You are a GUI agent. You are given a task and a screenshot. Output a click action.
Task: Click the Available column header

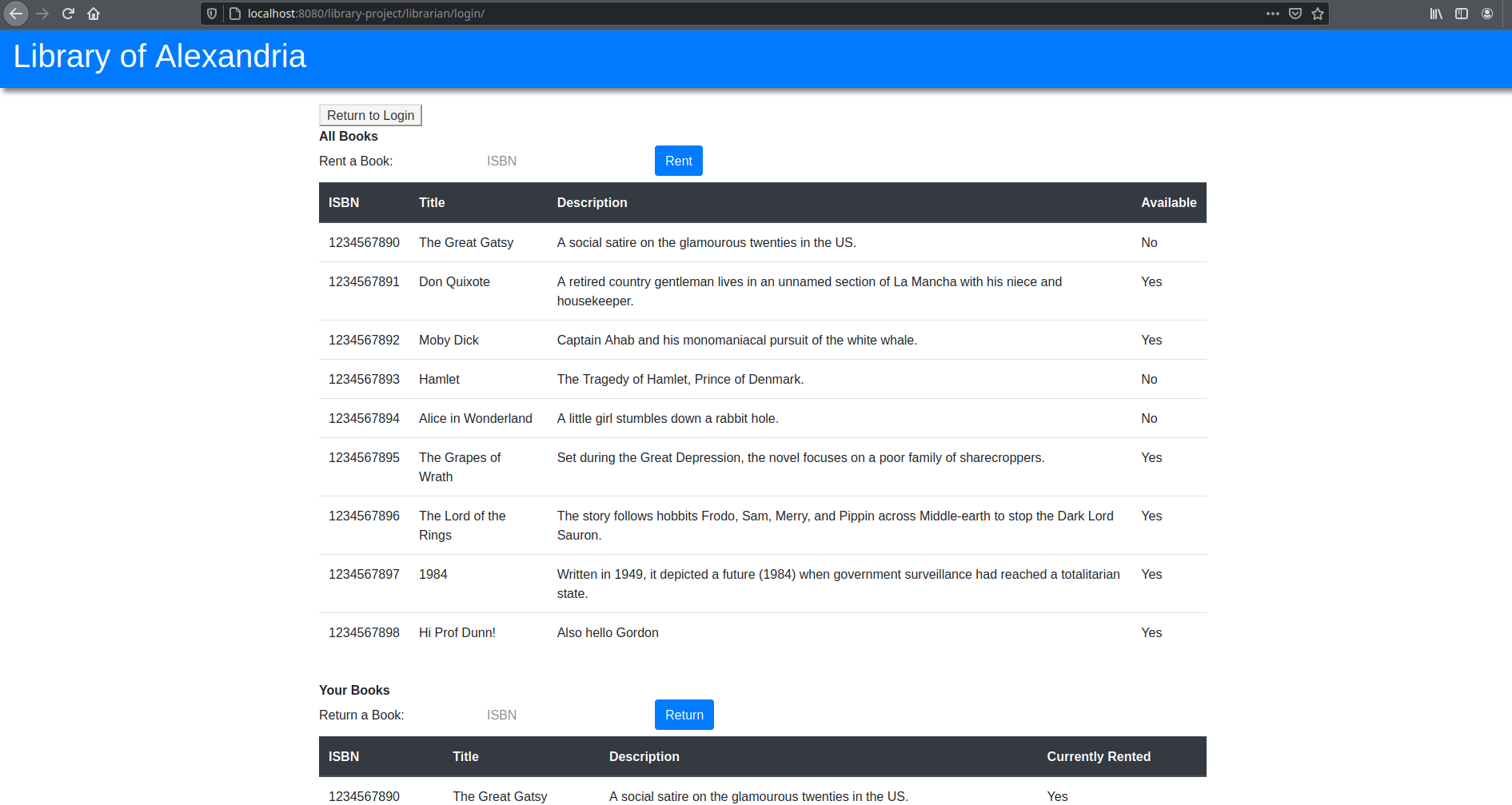coord(1168,203)
